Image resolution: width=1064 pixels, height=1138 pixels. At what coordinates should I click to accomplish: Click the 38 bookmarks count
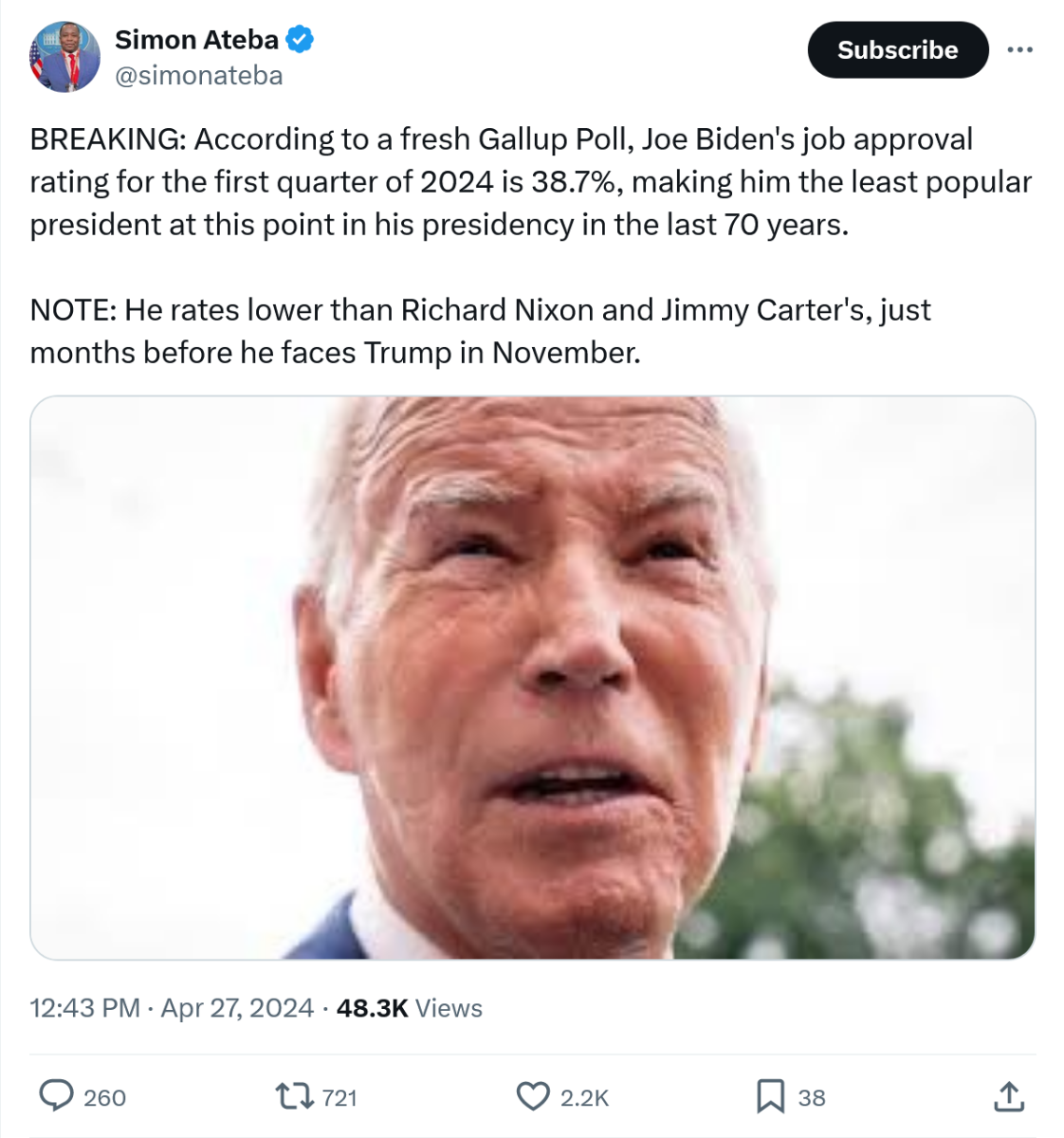pos(812,1098)
